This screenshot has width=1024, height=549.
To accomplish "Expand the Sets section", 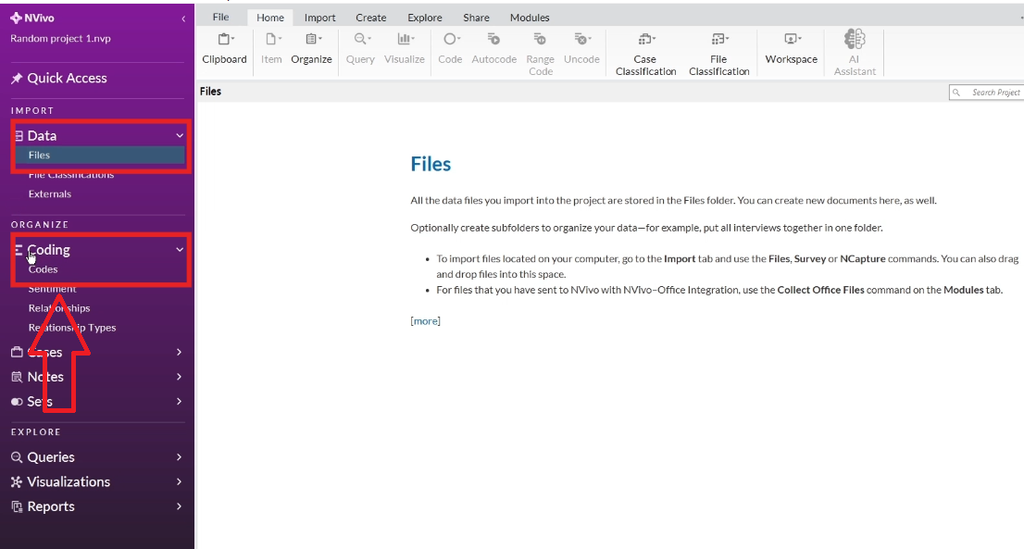I will (179, 401).
